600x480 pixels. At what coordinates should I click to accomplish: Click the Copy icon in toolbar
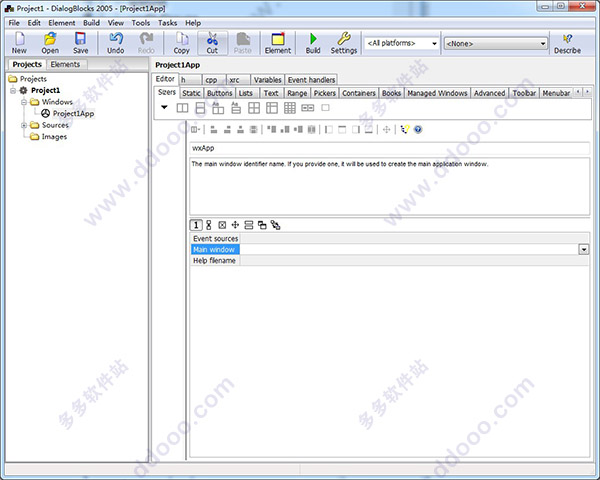[181, 39]
